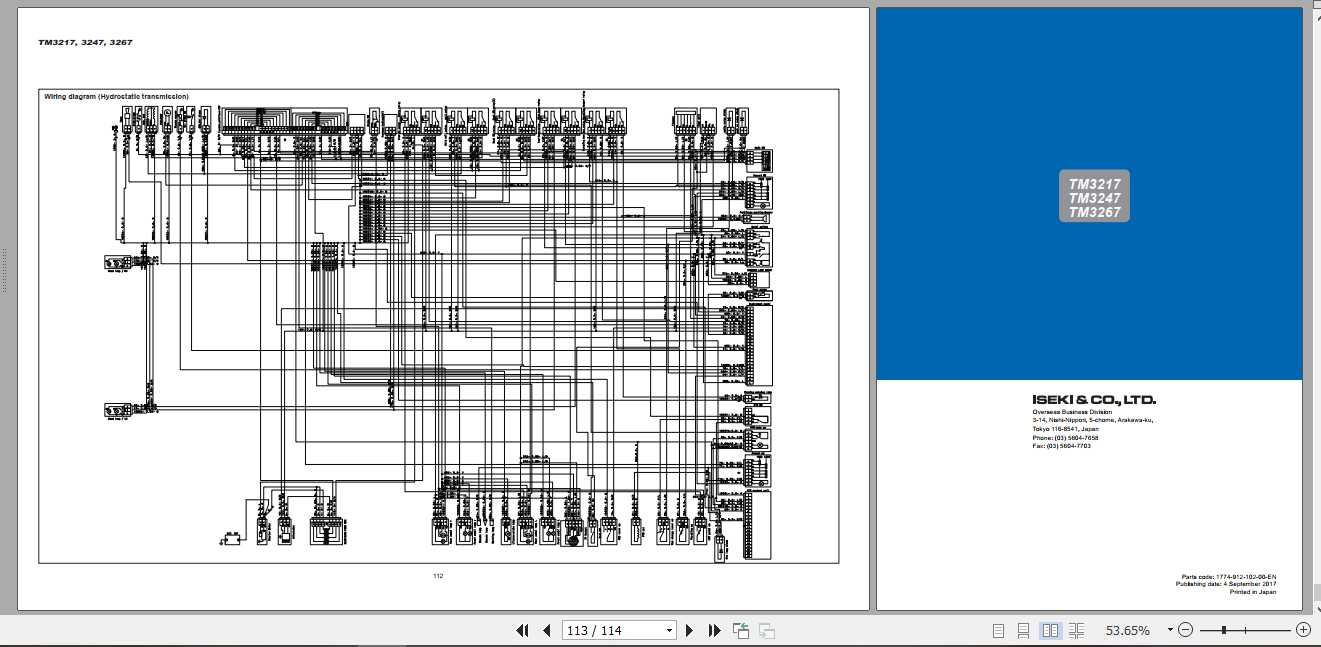This screenshot has width=1321, height=647.
Task: Jump to the last page
Action: (x=712, y=631)
